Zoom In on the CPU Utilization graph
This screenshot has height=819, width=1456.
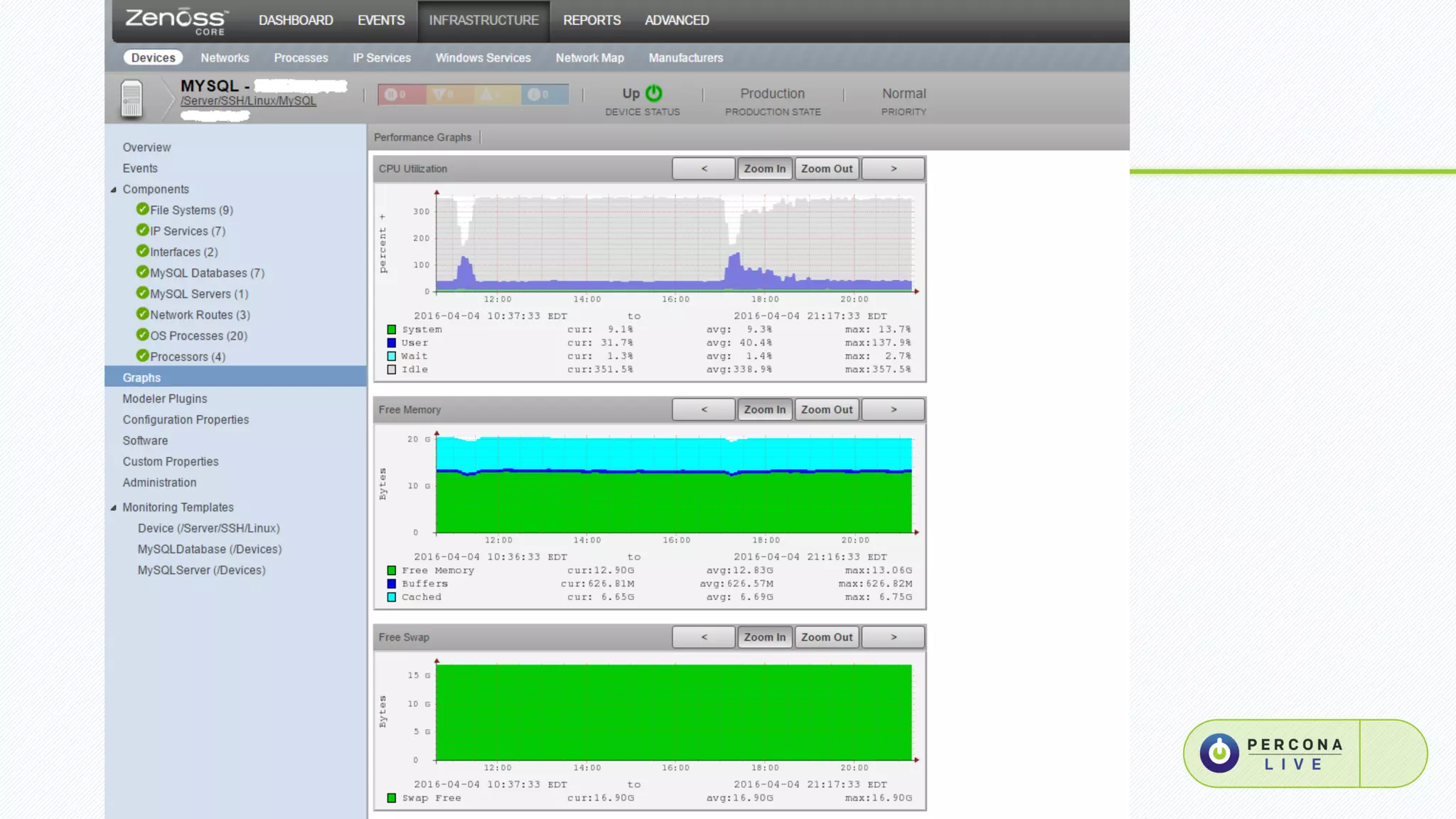tap(764, 169)
